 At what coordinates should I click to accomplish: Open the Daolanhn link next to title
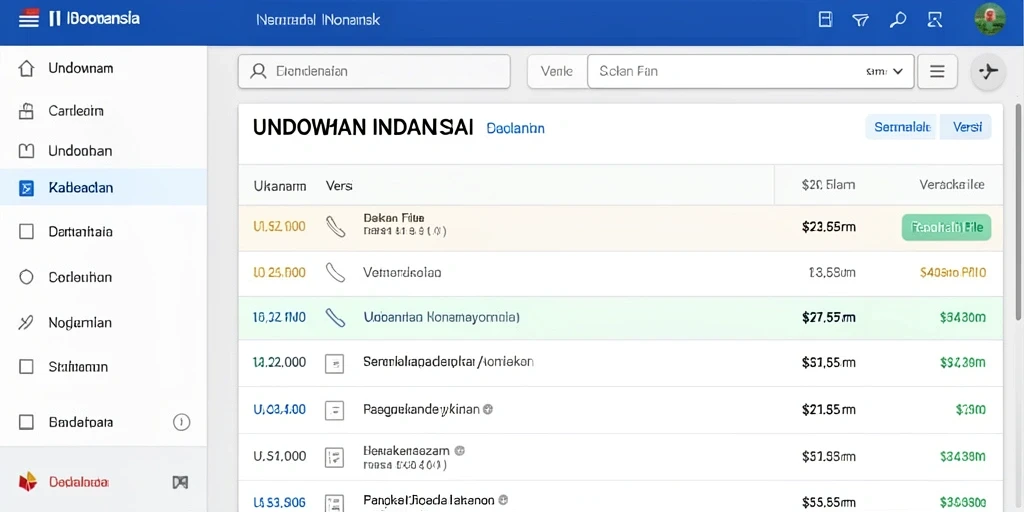tap(515, 129)
